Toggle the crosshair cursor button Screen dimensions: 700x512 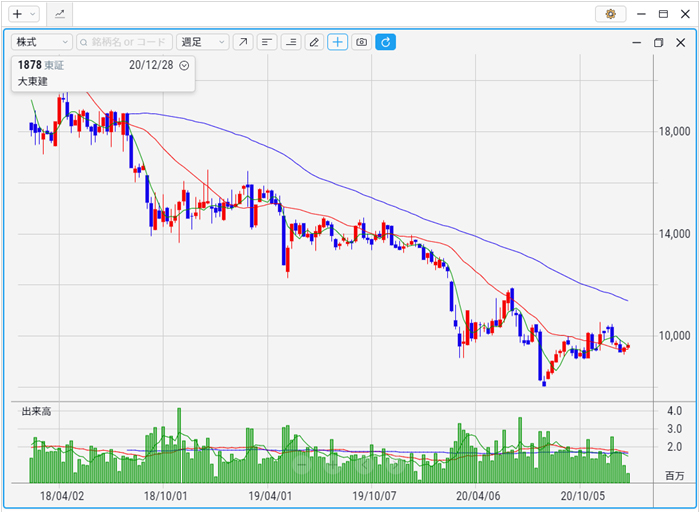click(338, 42)
